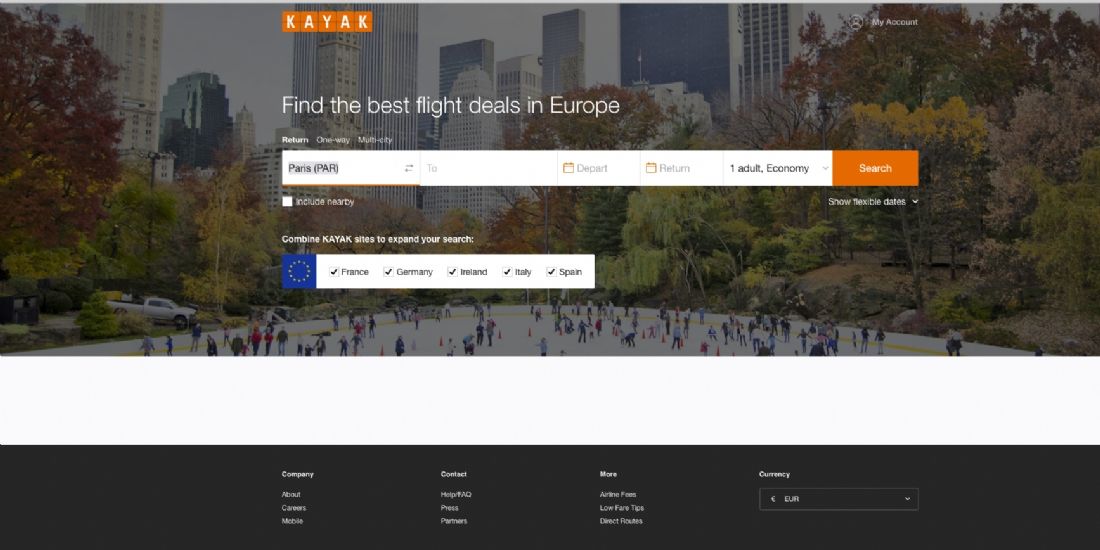This screenshot has height=550, width=1100.
Task: Uncheck the Spain site checkbox
Action: pos(551,271)
